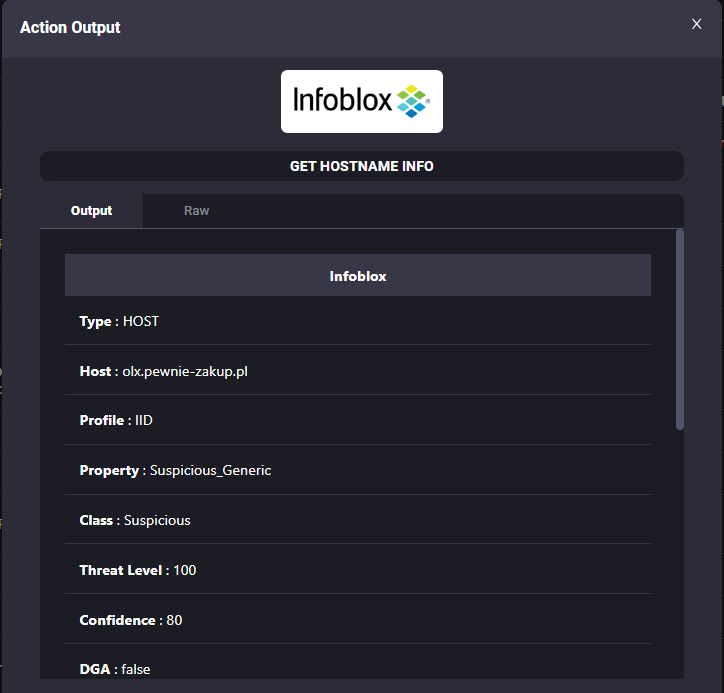
Task: Click the Infoblox logo image
Action: (x=362, y=101)
